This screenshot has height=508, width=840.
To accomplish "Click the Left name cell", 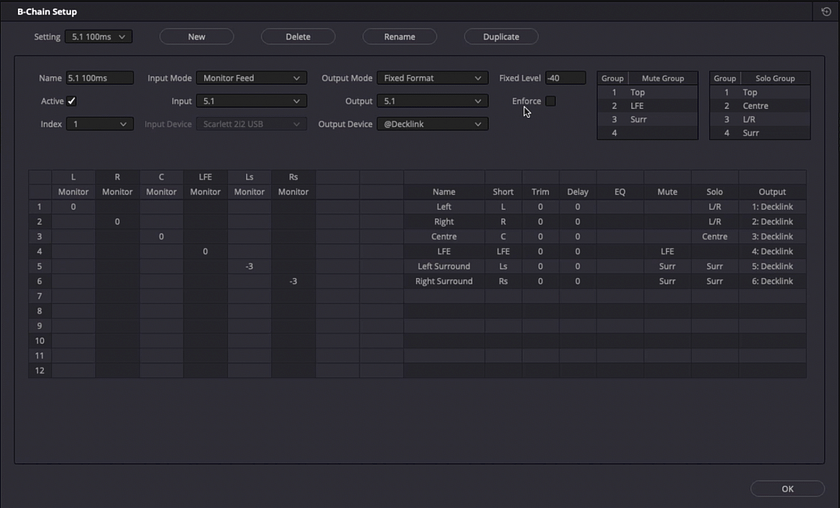I will [444, 206].
